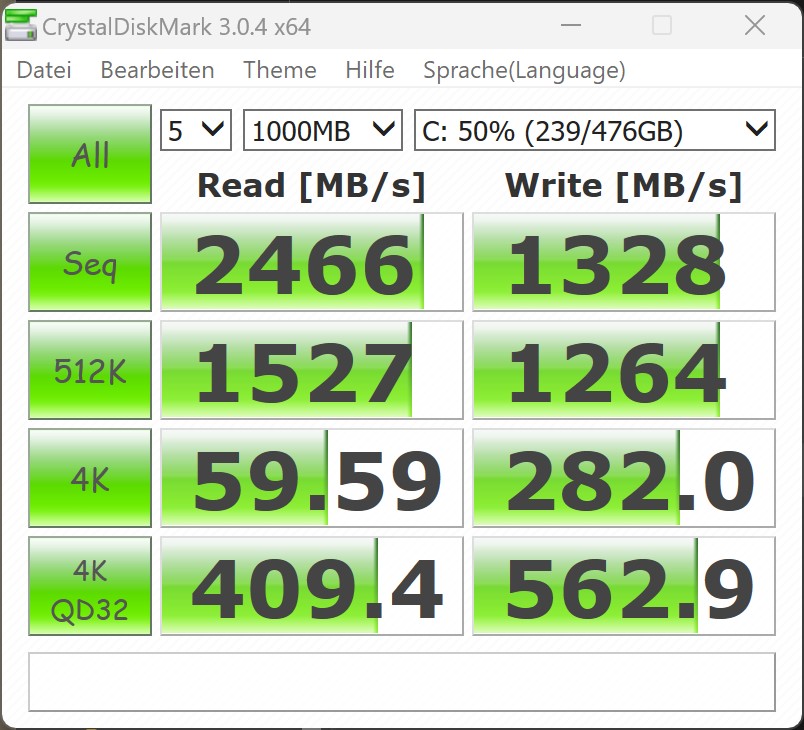Click the CrystalDiskMark app icon in title bar
Screen dimensions: 804x730
point(21,25)
